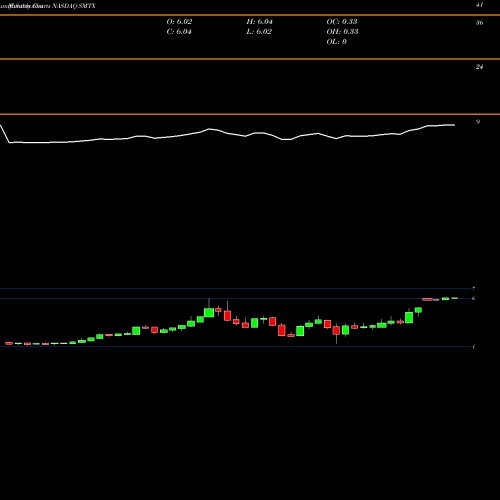
Task: Click the 'NASDAQ SMTX' chart title
Action: coord(74,6)
